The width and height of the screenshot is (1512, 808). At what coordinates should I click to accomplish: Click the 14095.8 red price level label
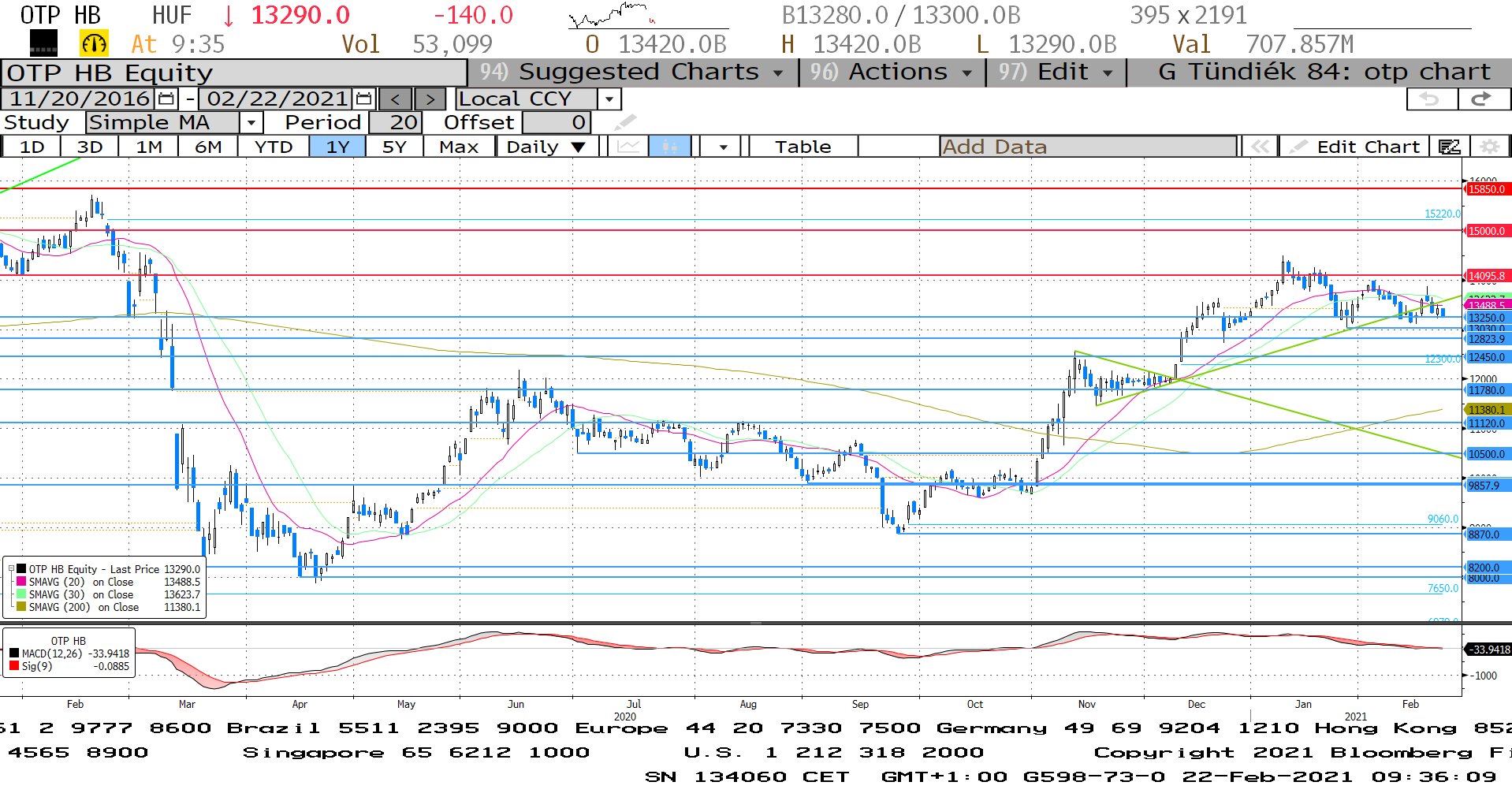pyautogui.click(x=1486, y=276)
